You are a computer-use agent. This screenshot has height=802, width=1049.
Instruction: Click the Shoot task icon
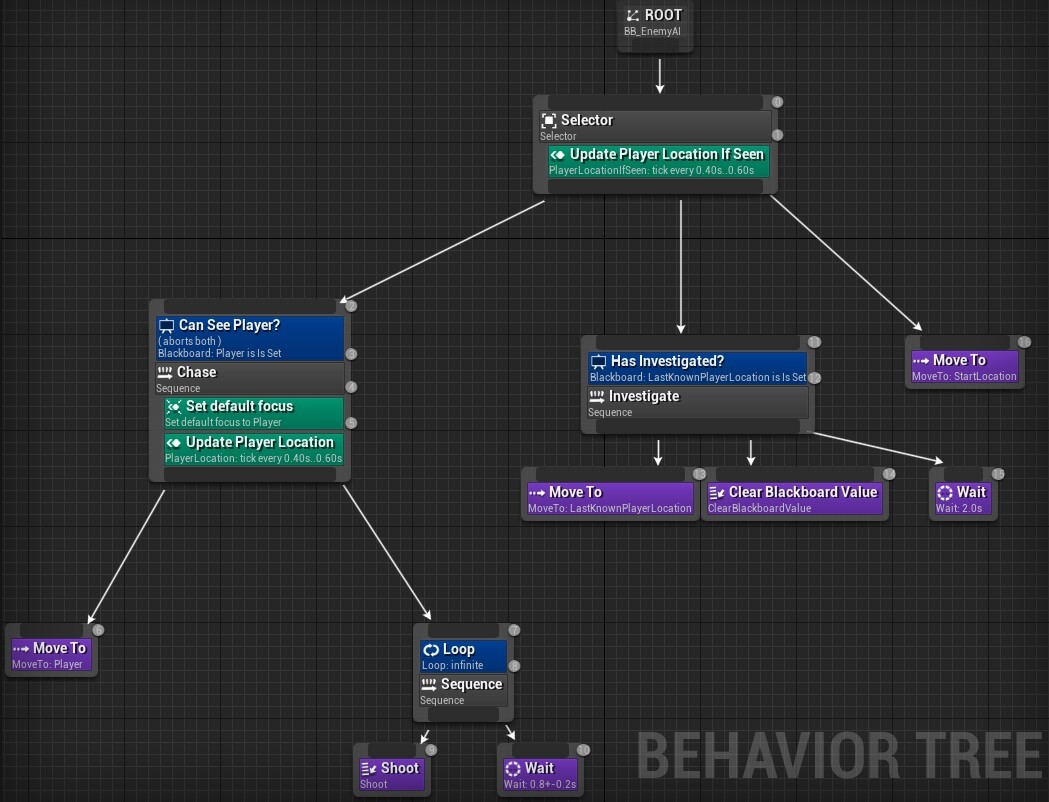point(370,768)
